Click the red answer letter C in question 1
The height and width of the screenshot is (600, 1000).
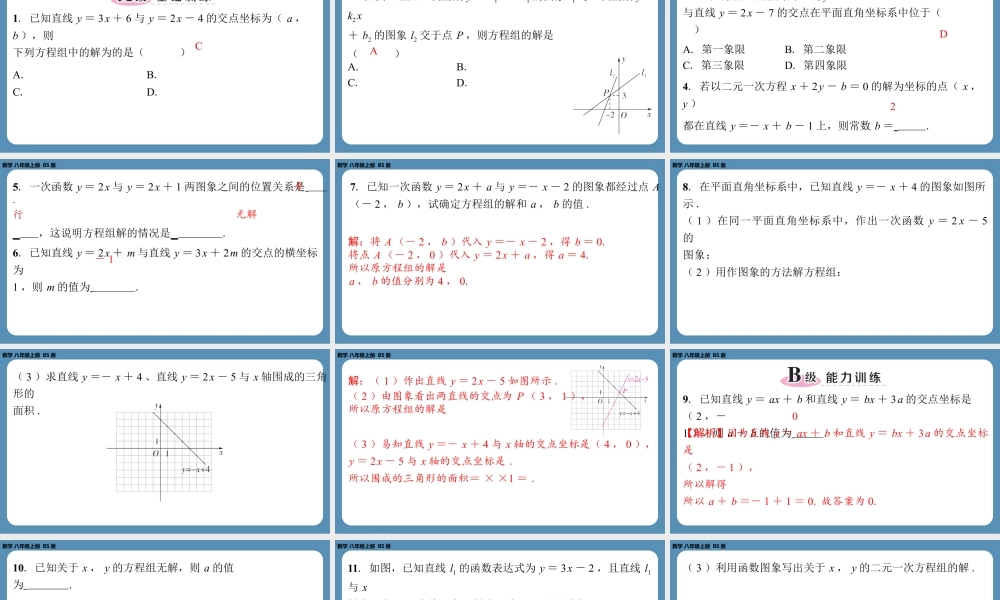[197, 46]
